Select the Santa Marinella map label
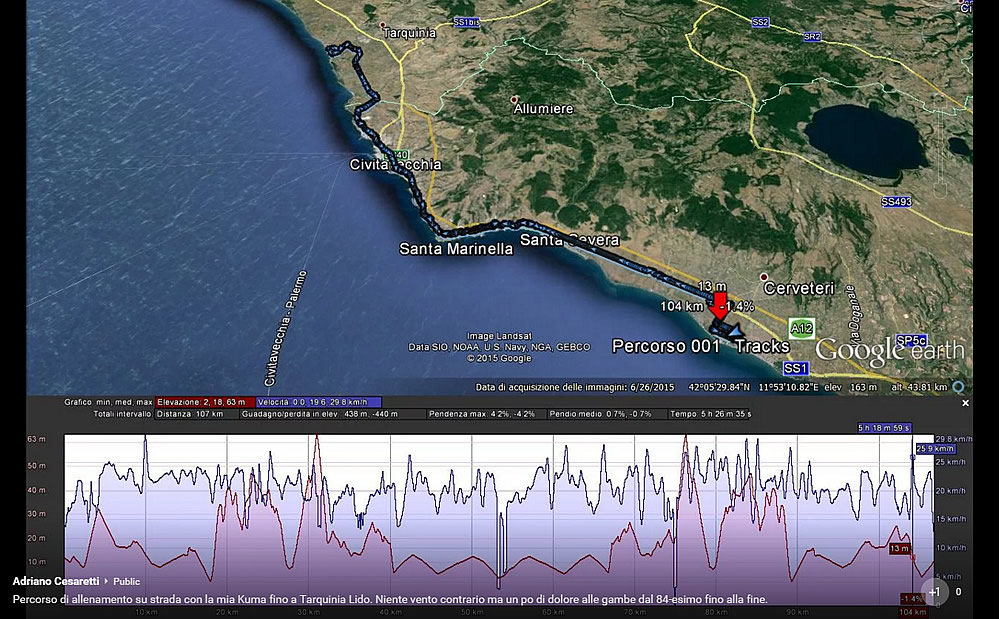This screenshot has width=1000, height=619. (456, 248)
